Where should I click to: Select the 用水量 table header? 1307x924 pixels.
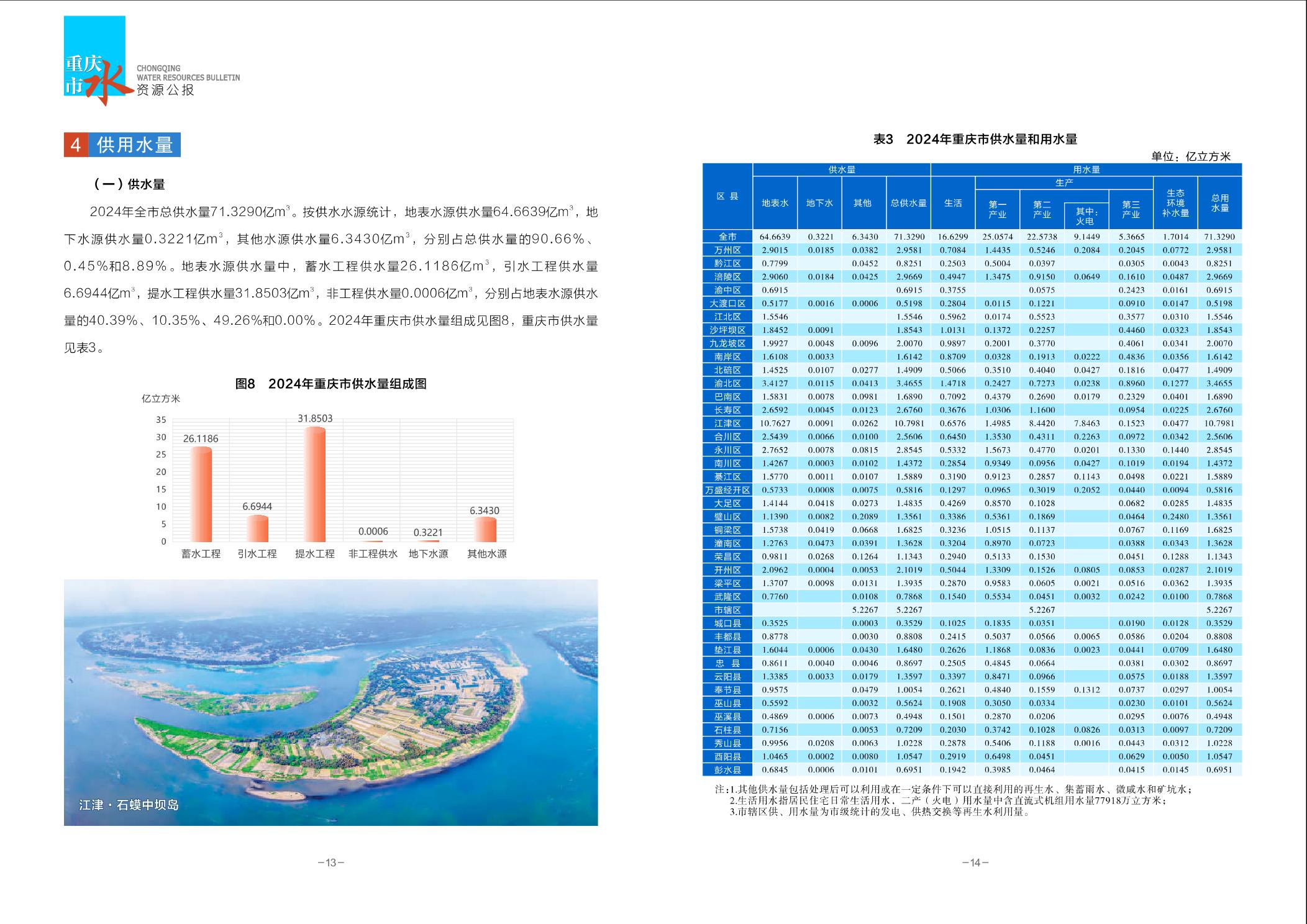click(x=1086, y=170)
